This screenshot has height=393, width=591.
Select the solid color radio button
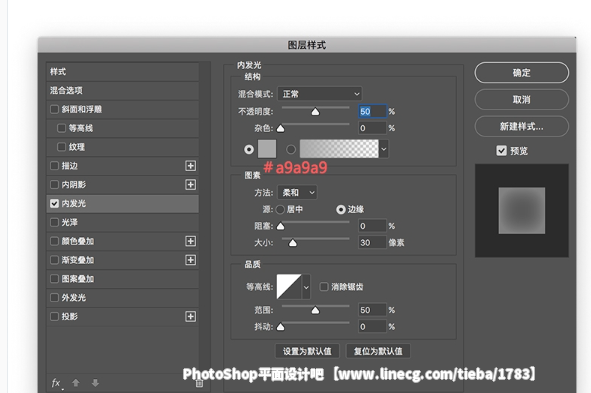pos(249,149)
